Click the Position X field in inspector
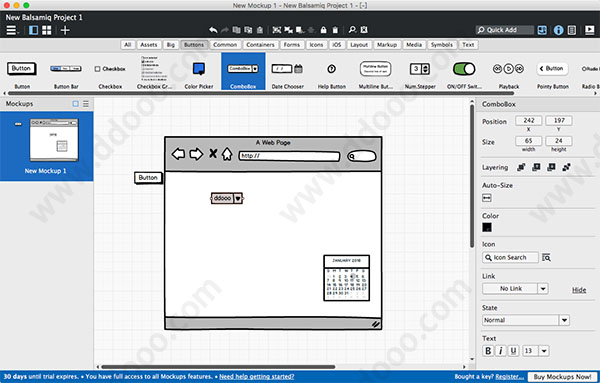The width and height of the screenshot is (600, 383). (528, 121)
